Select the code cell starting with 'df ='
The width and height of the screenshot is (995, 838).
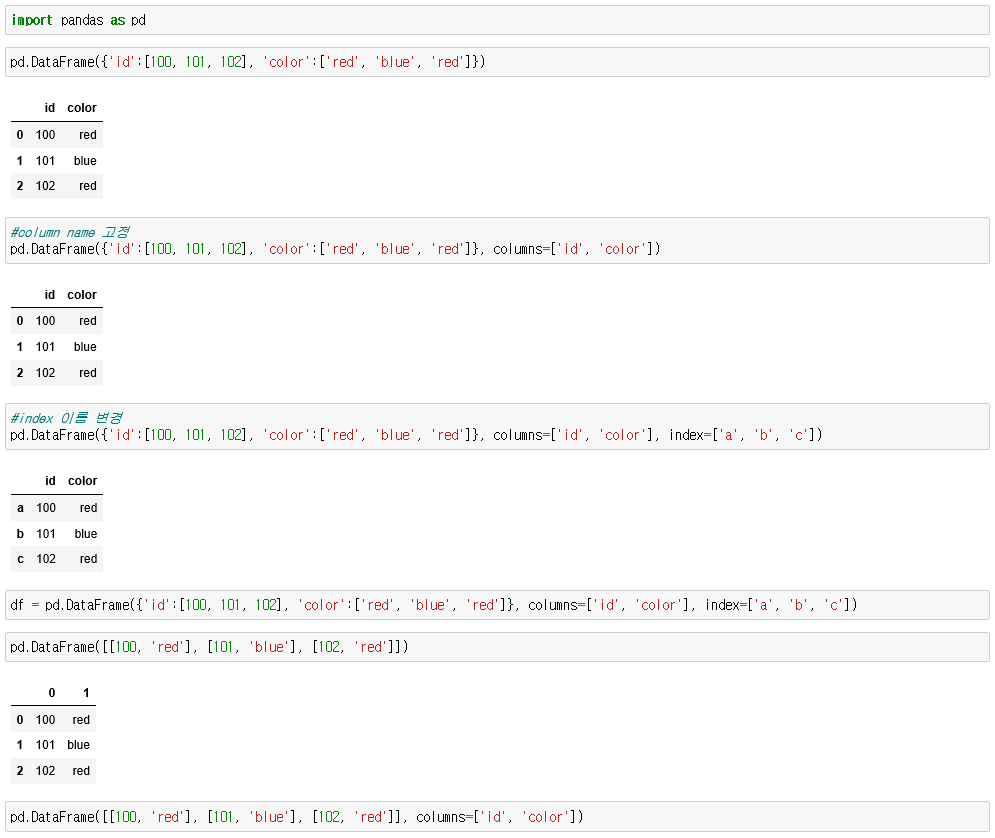pos(497,605)
